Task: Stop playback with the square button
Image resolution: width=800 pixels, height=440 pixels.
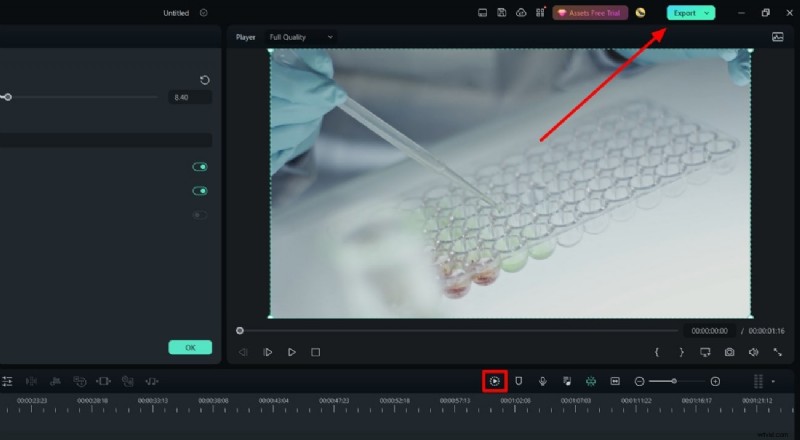Action: pos(315,352)
